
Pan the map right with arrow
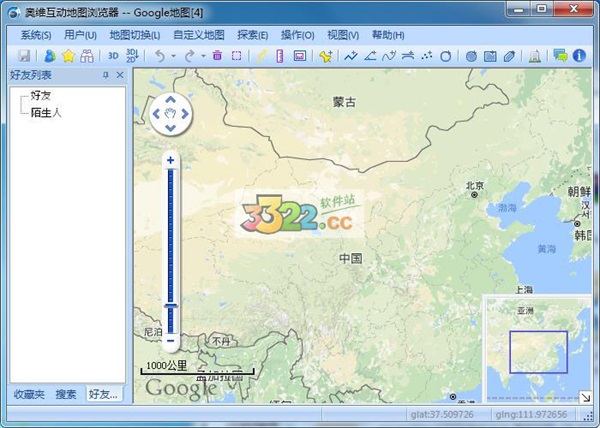click(185, 114)
